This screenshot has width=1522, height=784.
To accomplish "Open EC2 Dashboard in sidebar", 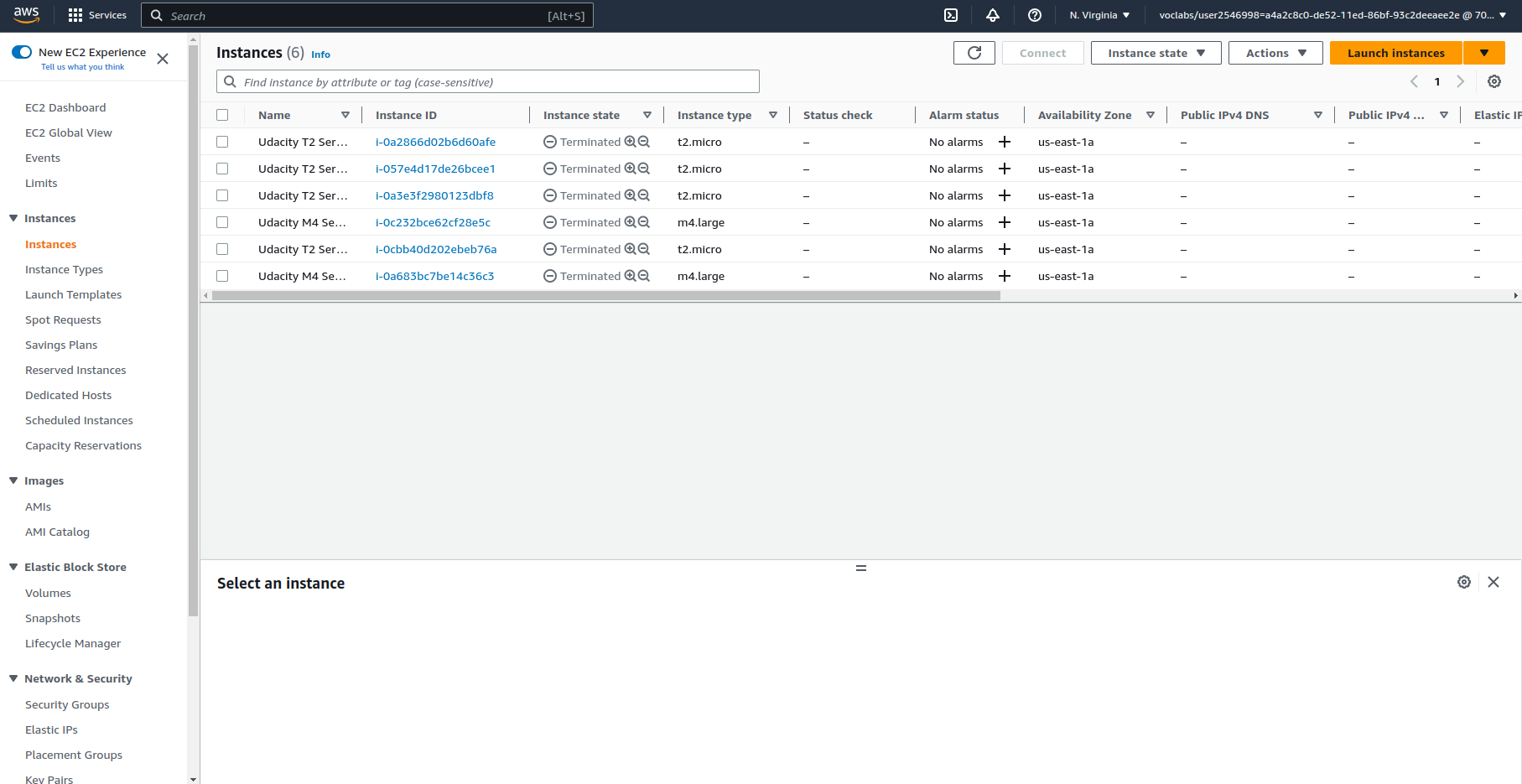I will 65,107.
